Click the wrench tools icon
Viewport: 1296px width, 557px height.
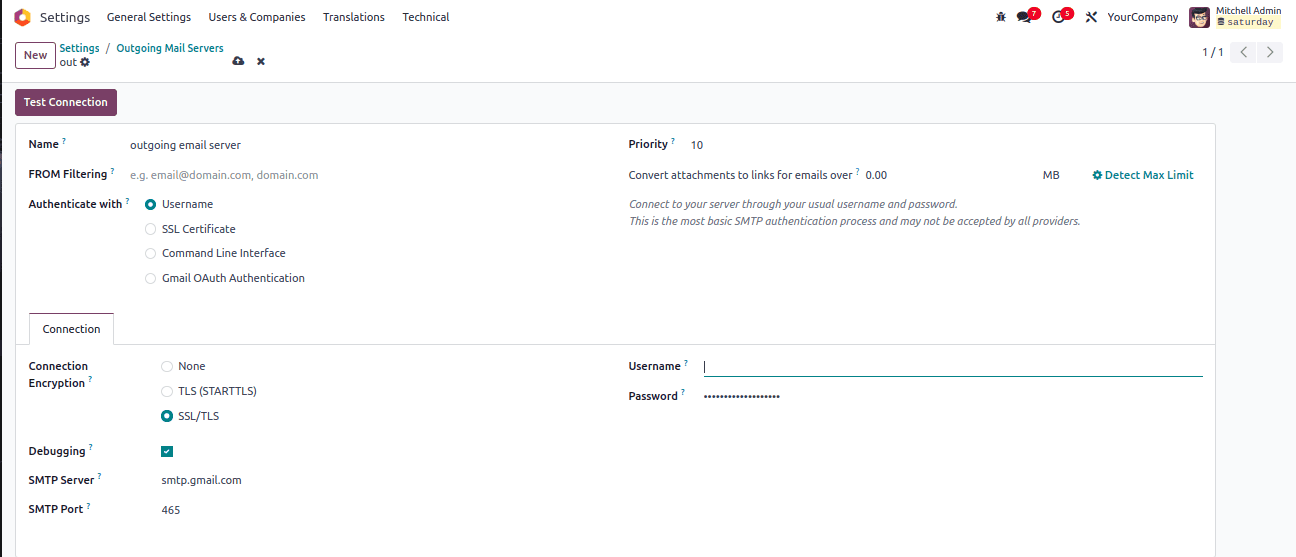1091,17
